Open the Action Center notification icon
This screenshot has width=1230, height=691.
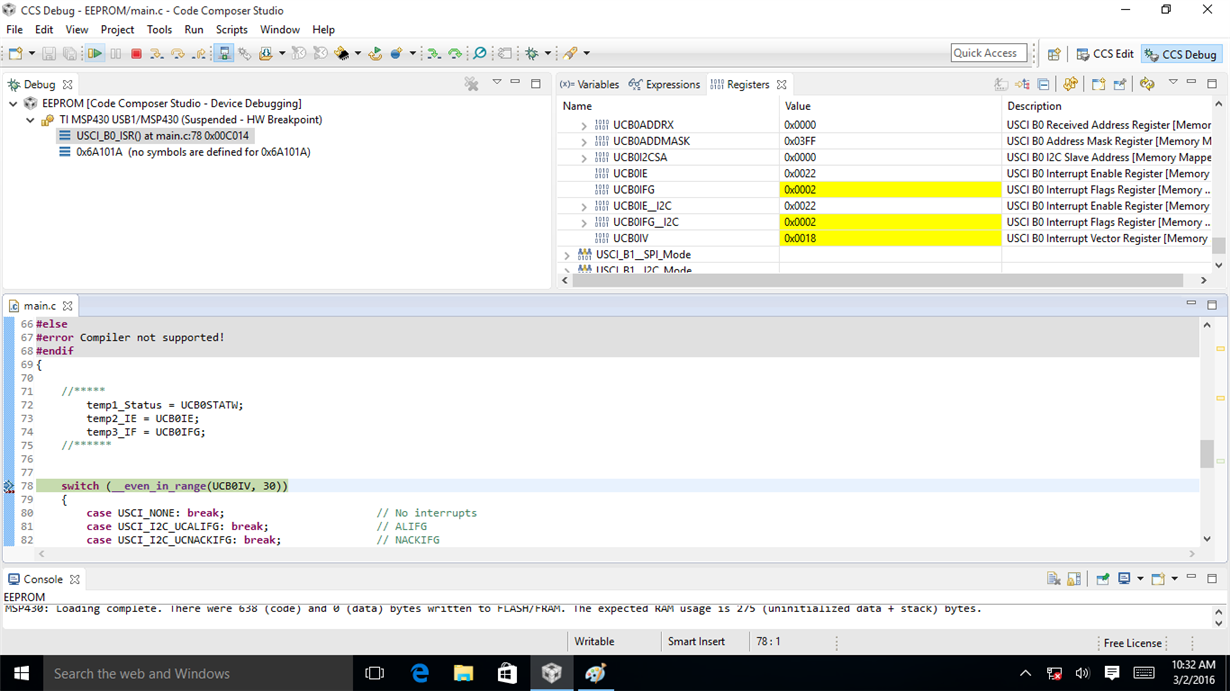point(1112,673)
